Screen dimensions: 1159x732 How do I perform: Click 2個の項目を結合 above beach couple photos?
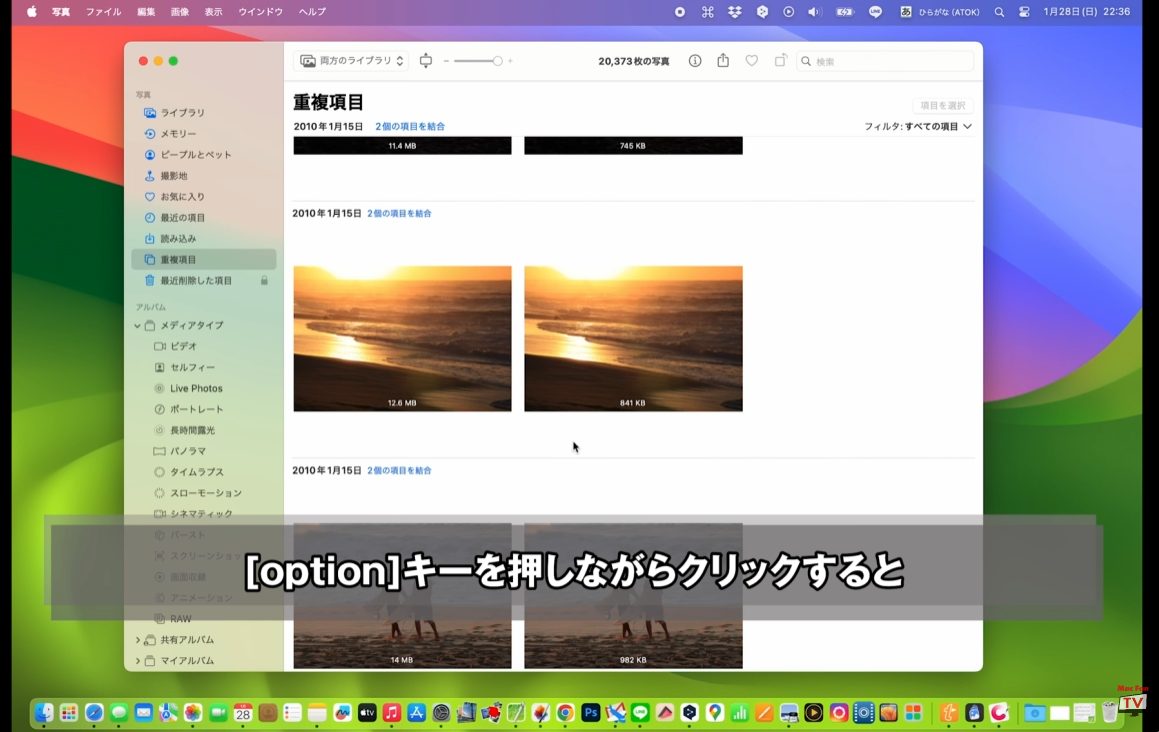click(x=399, y=470)
